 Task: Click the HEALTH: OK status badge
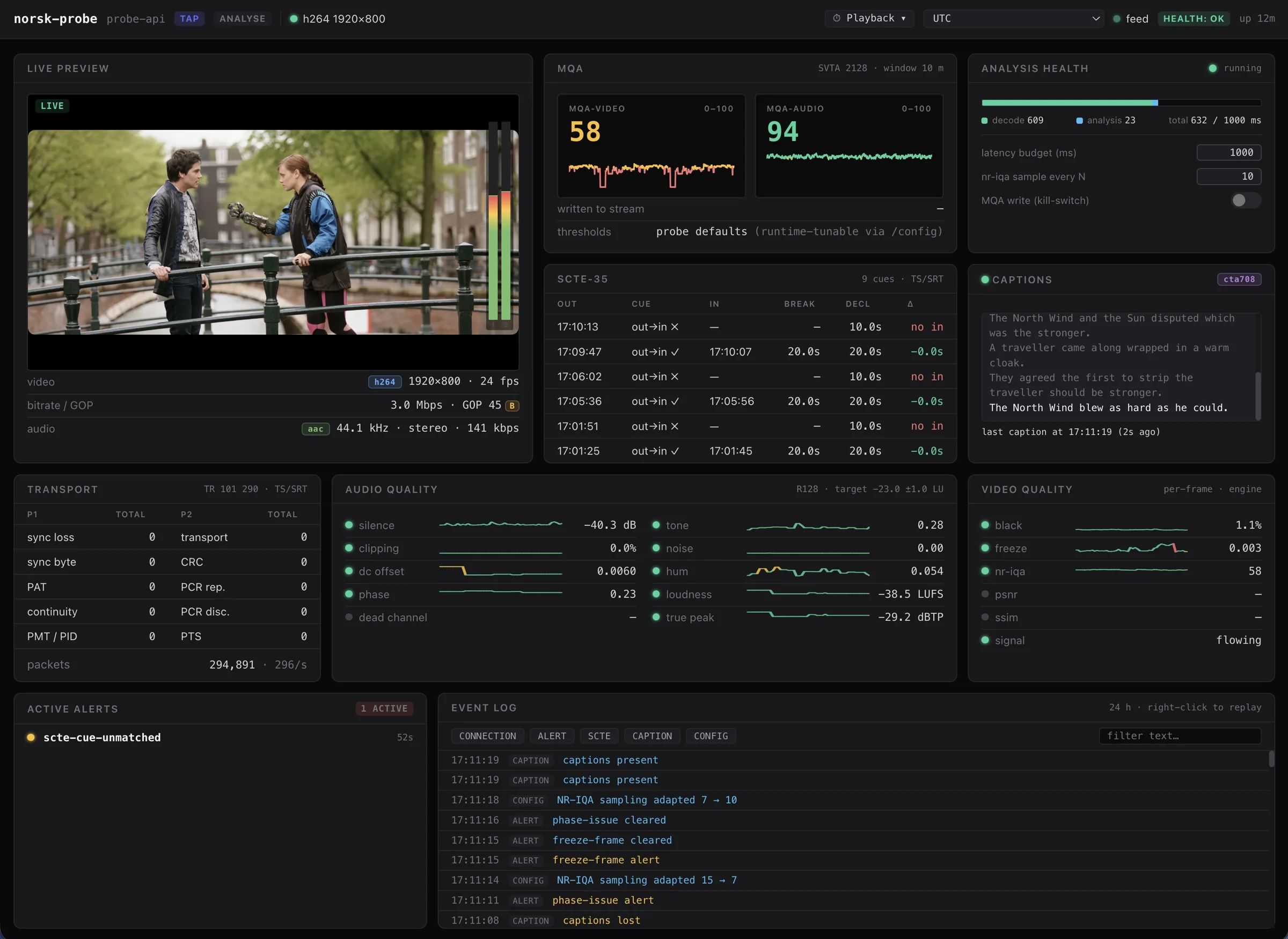[1194, 19]
